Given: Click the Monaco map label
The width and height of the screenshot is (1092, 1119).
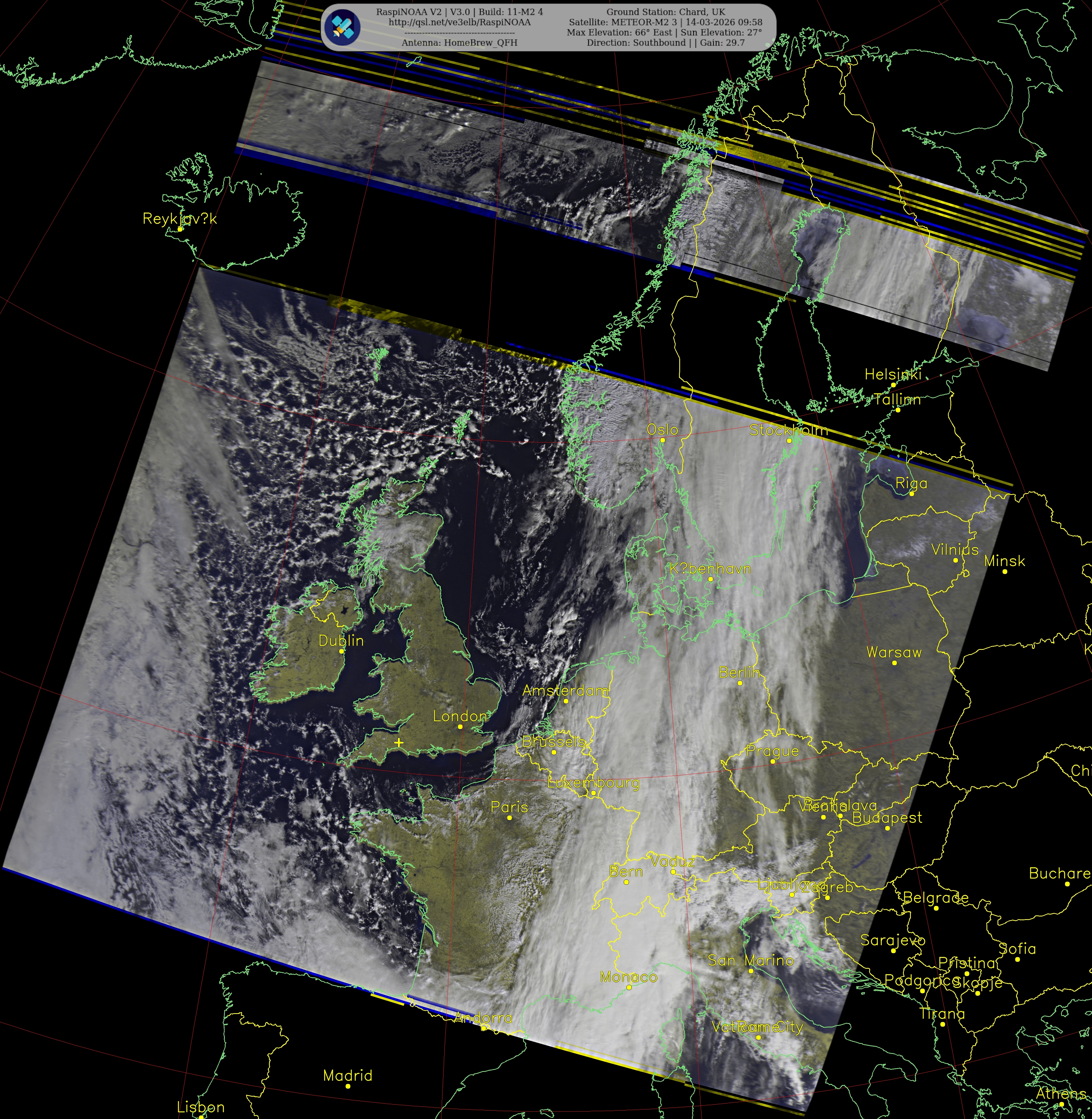Looking at the screenshot, I should 629,977.
